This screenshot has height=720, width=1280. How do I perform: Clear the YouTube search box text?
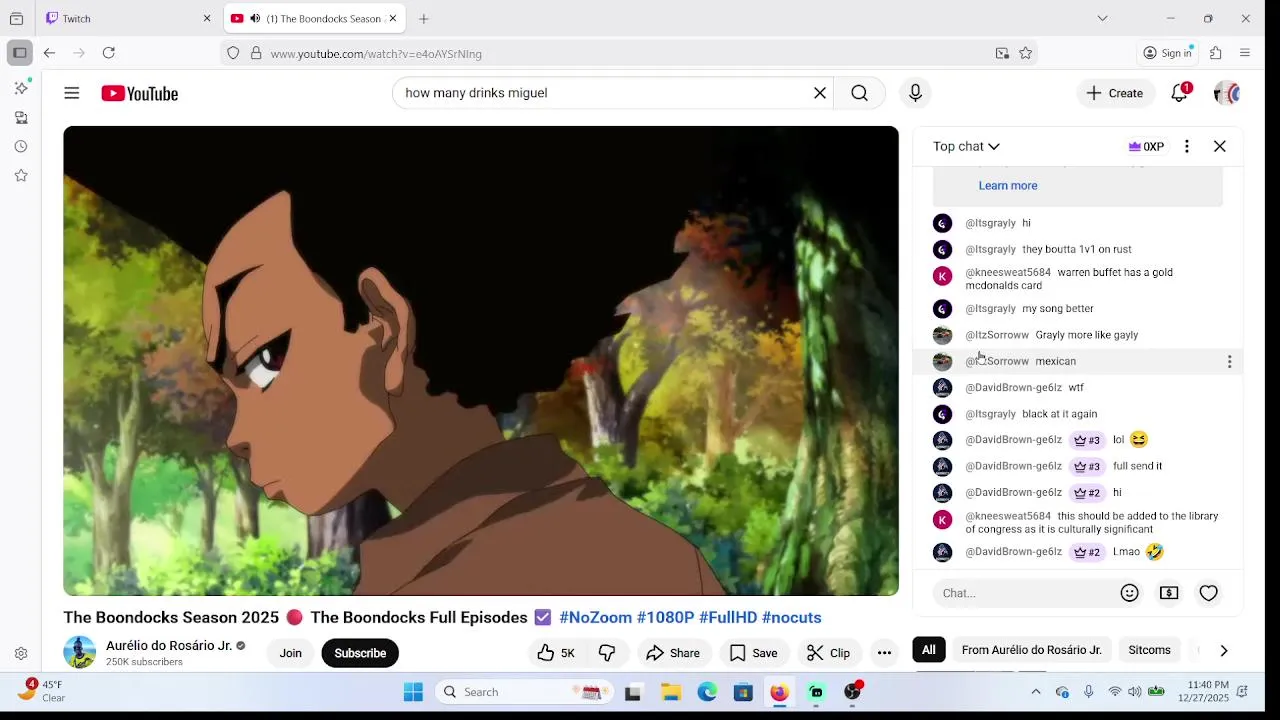[x=819, y=93]
